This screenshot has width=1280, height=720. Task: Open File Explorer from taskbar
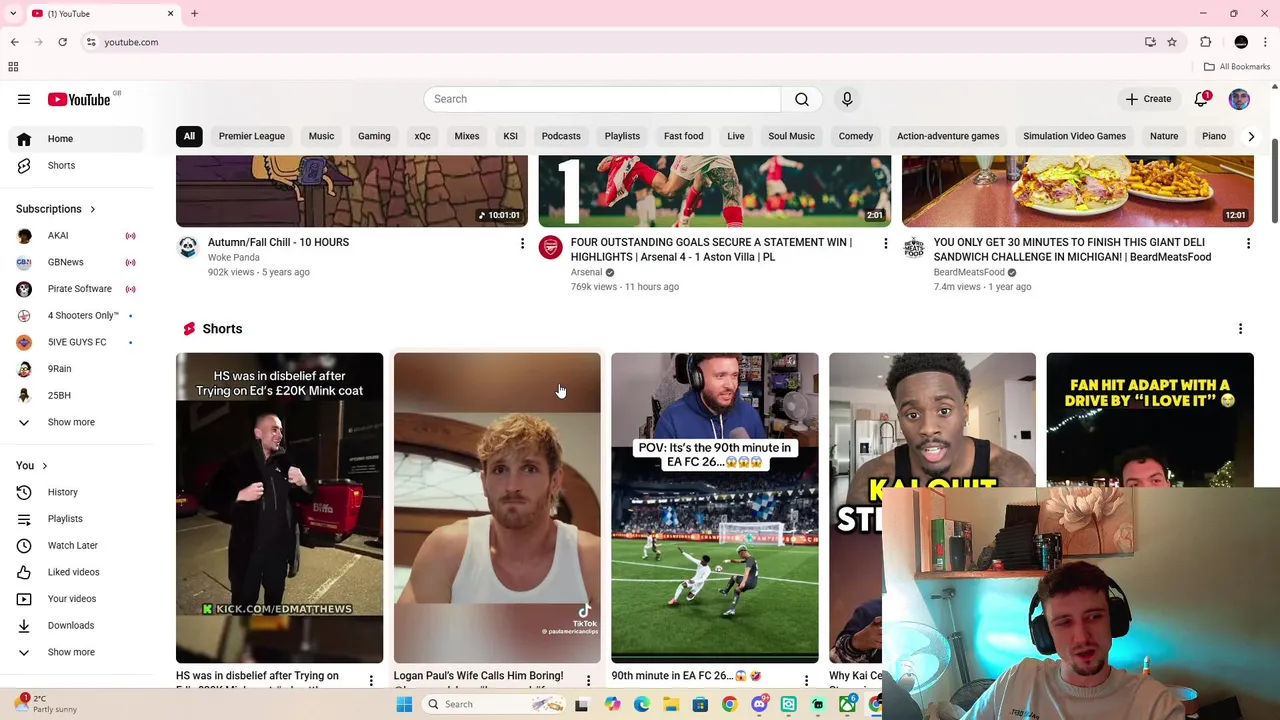[671, 704]
